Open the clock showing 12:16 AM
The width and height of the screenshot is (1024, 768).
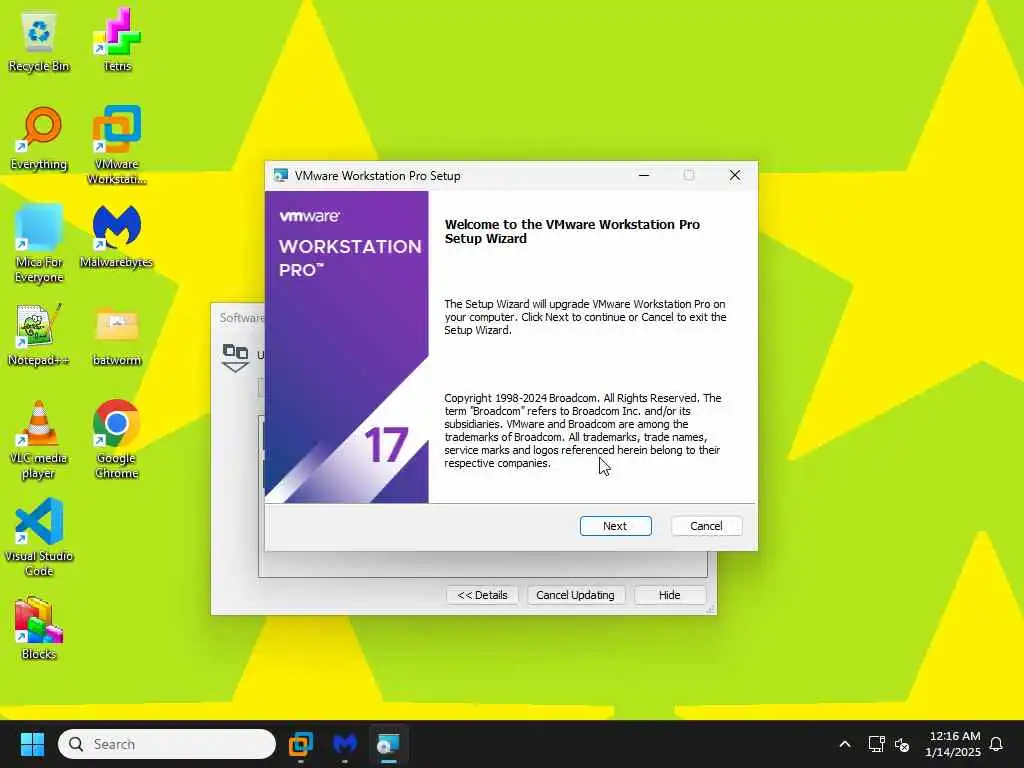[x=953, y=744]
